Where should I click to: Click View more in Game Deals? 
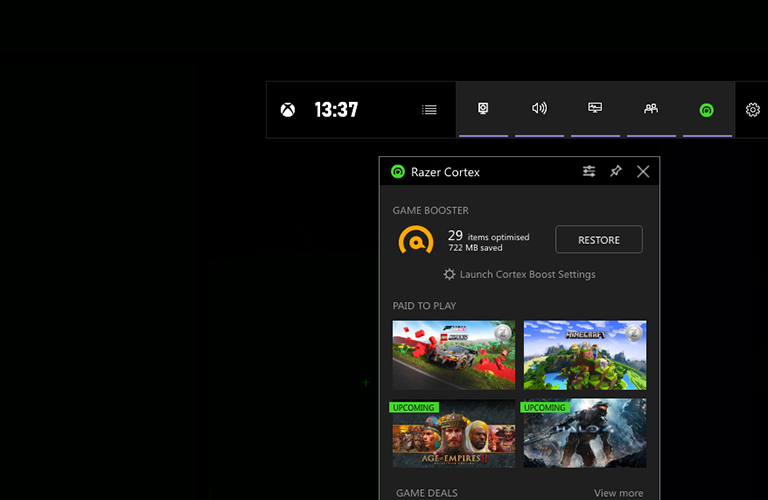pyautogui.click(x=618, y=493)
